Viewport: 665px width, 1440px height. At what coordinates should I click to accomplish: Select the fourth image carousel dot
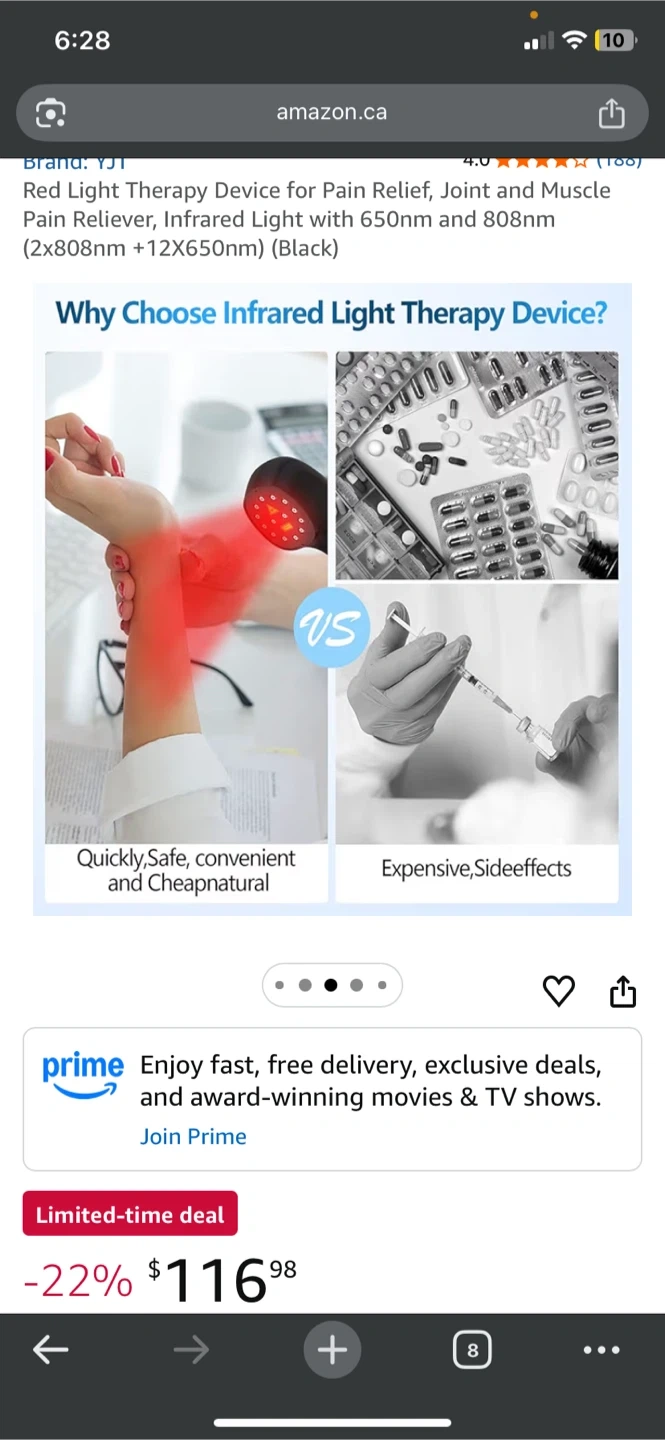pyautogui.click(x=357, y=985)
